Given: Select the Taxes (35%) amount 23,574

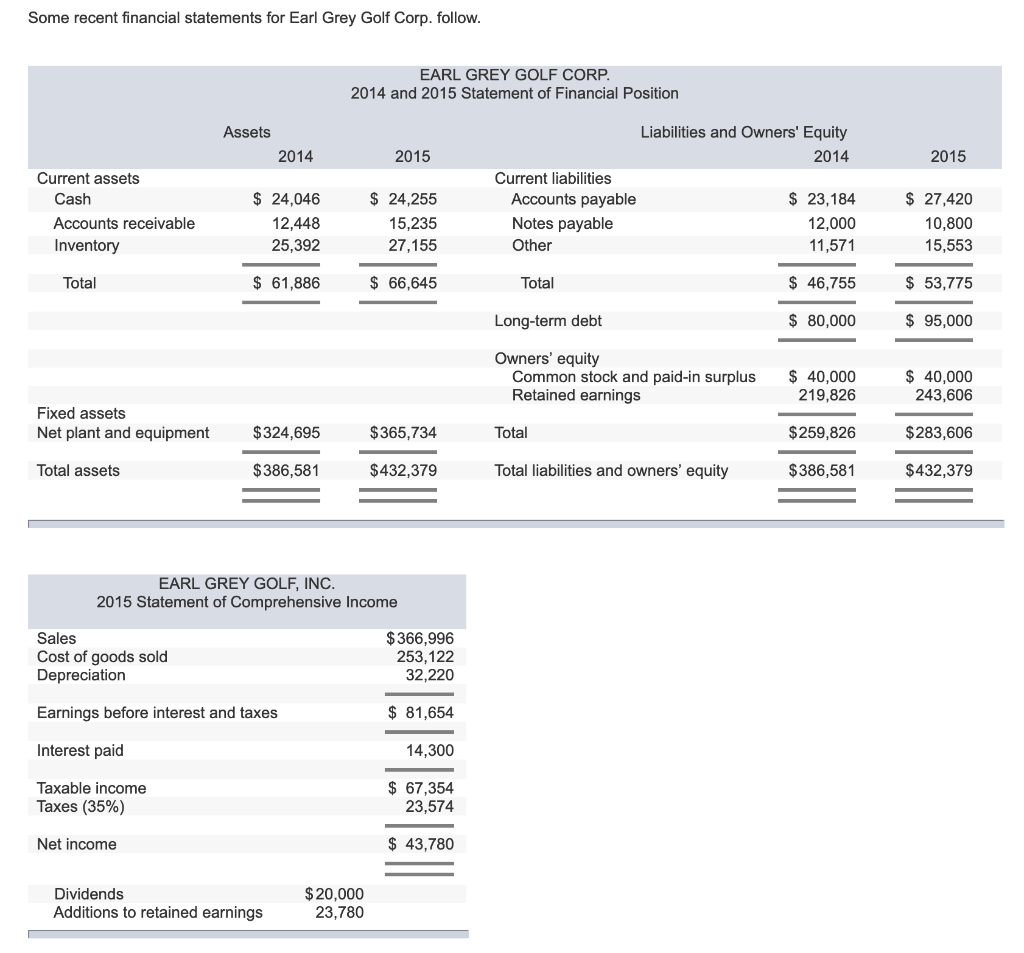Looking at the screenshot, I should coord(428,806).
